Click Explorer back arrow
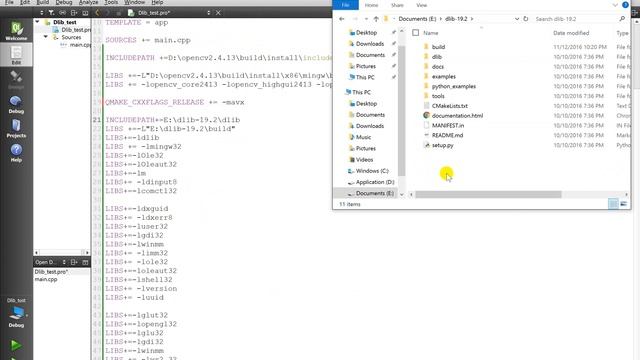 [x=342, y=19]
